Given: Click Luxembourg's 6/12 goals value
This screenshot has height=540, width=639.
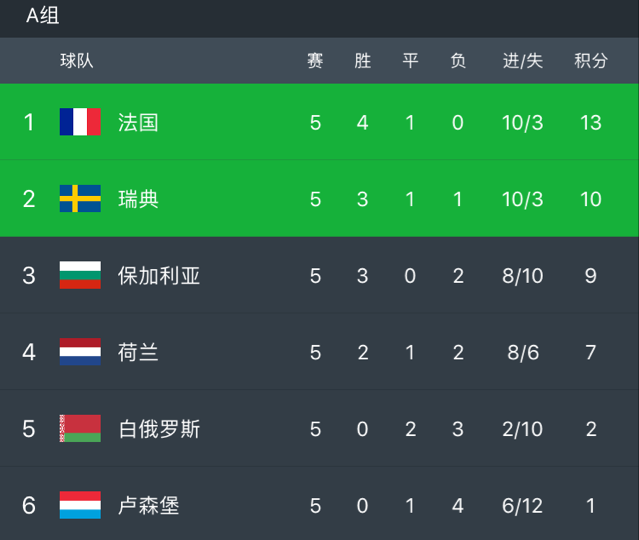Looking at the screenshot, I should tap(522, 505).
